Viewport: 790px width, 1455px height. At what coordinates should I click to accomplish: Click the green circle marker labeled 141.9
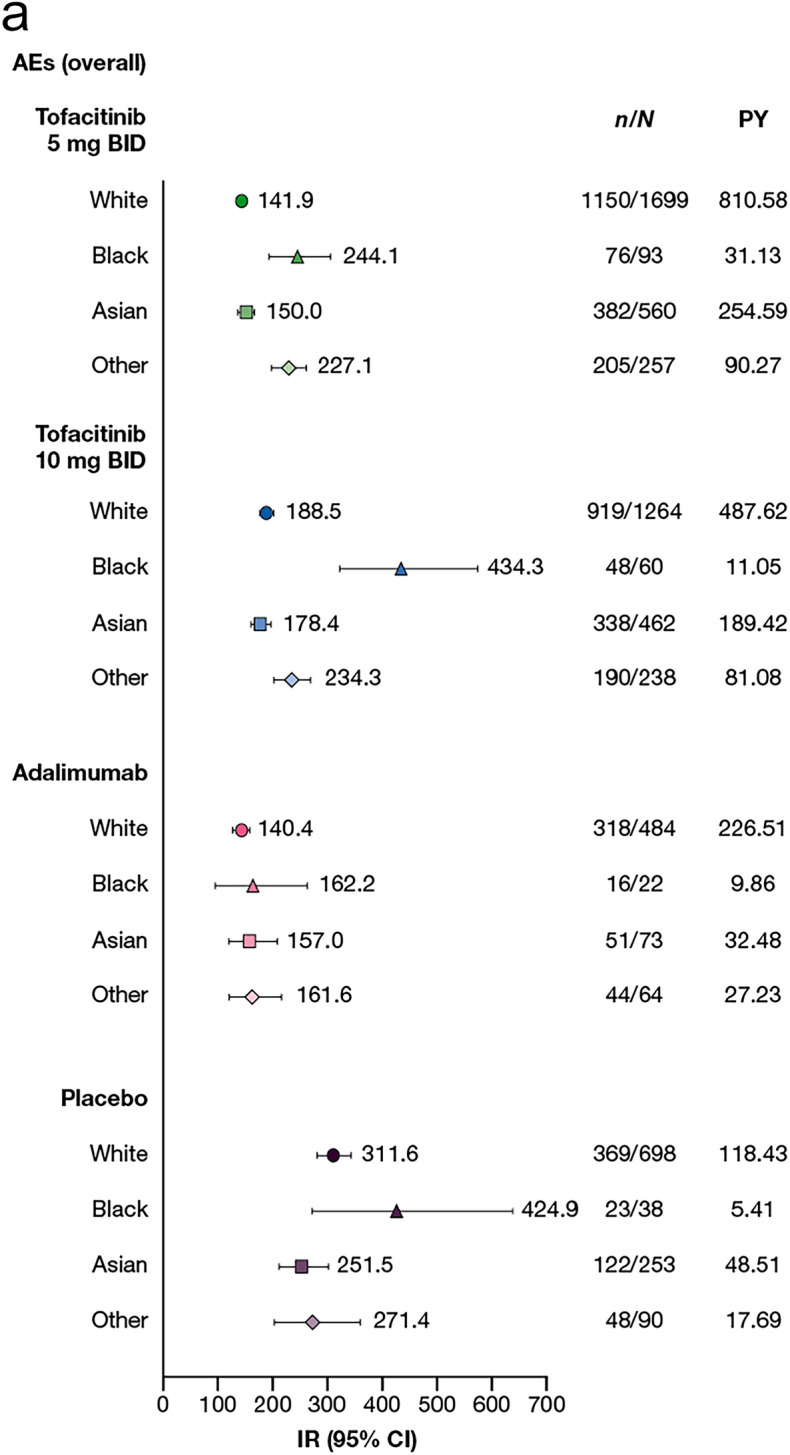click(241, 201)
